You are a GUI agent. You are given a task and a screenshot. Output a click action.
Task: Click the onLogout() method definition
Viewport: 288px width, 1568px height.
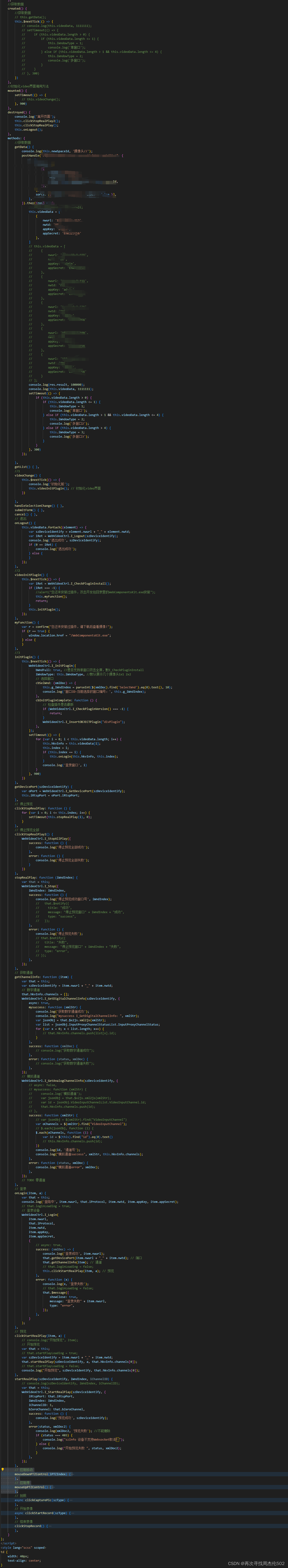(x=25, y=523)
